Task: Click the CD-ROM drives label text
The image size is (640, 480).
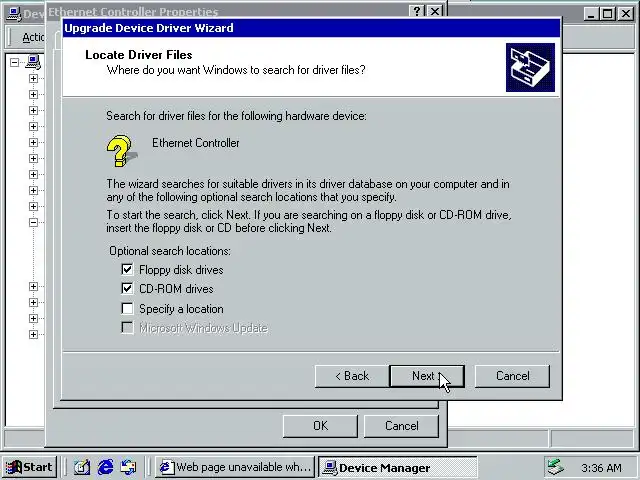Action: (176, 289)
